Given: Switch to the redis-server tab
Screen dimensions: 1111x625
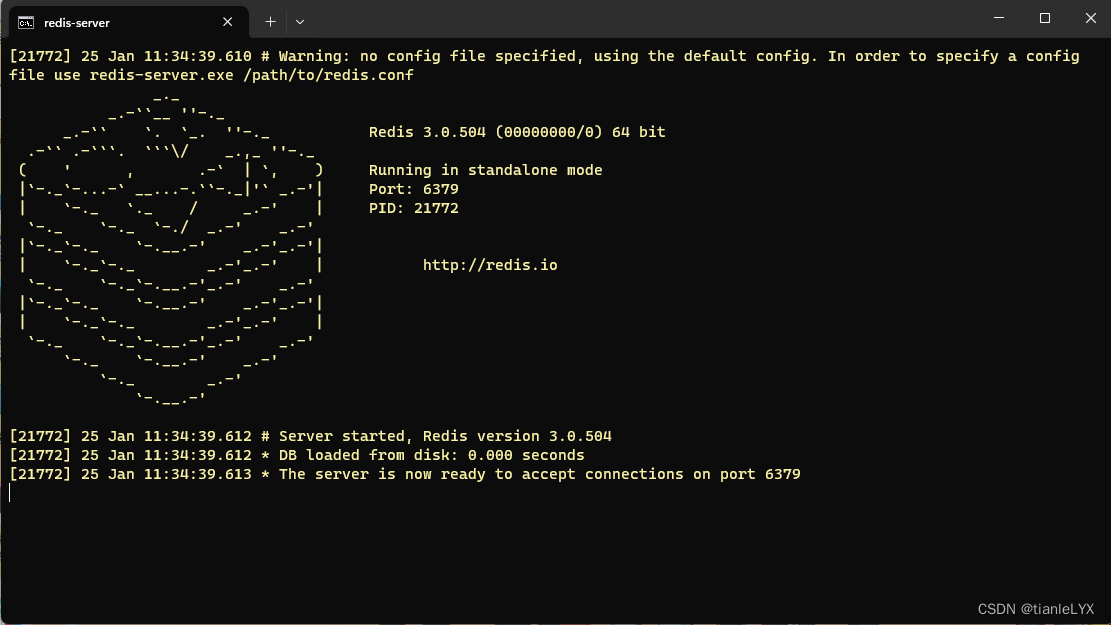Looking at the screenshot, I should click(120, 21).
